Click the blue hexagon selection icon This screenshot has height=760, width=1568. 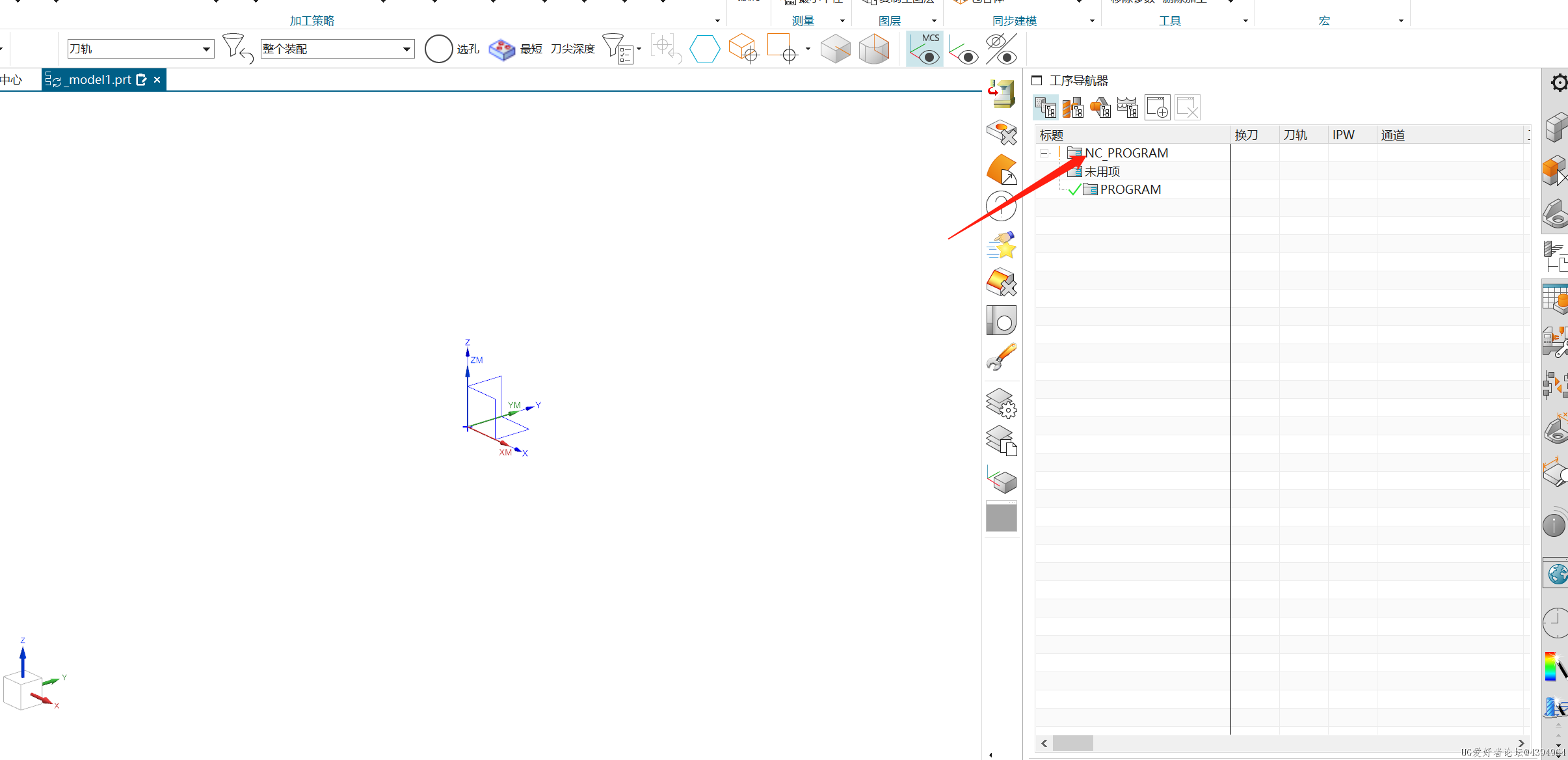pyautogui.click(x=705, y=49)
